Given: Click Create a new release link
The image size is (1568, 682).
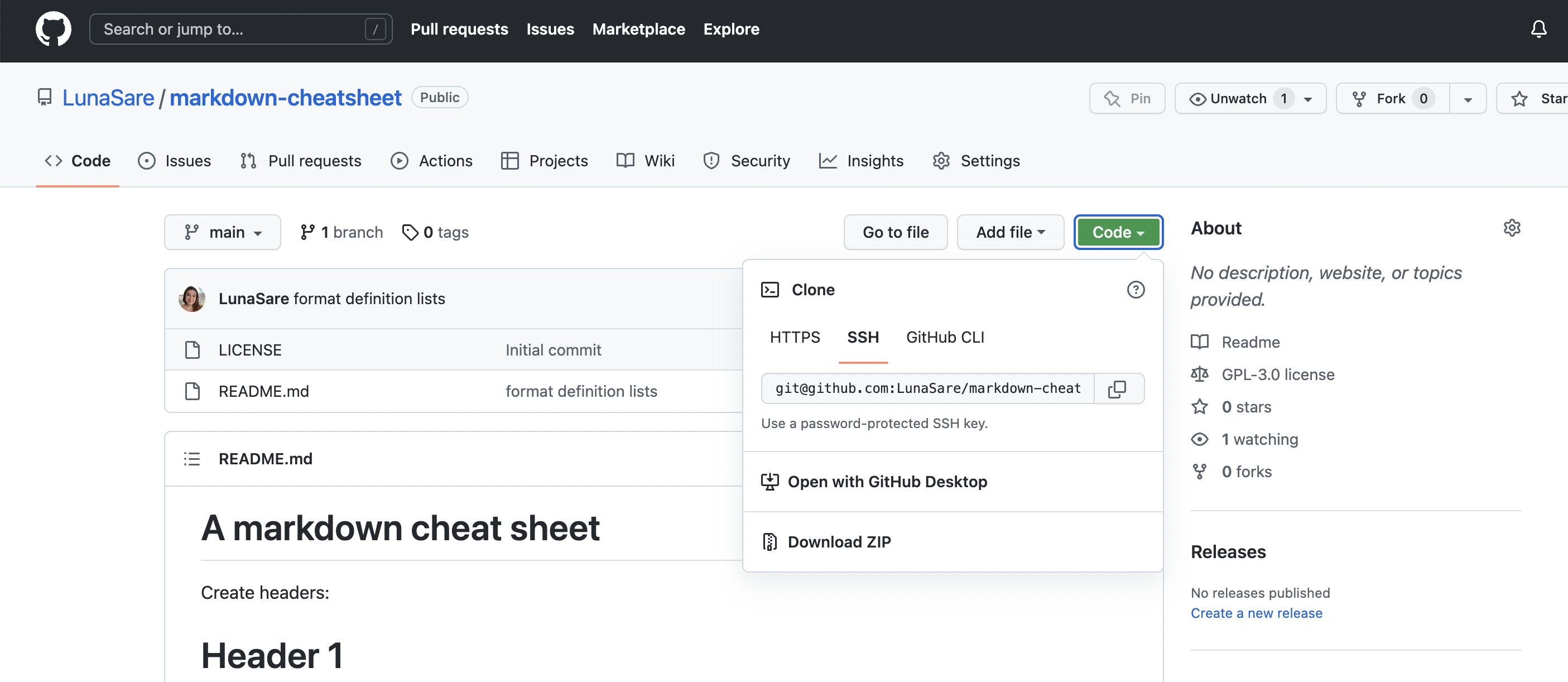Looking at the screenshot, I should click(x=1256, y=613).
